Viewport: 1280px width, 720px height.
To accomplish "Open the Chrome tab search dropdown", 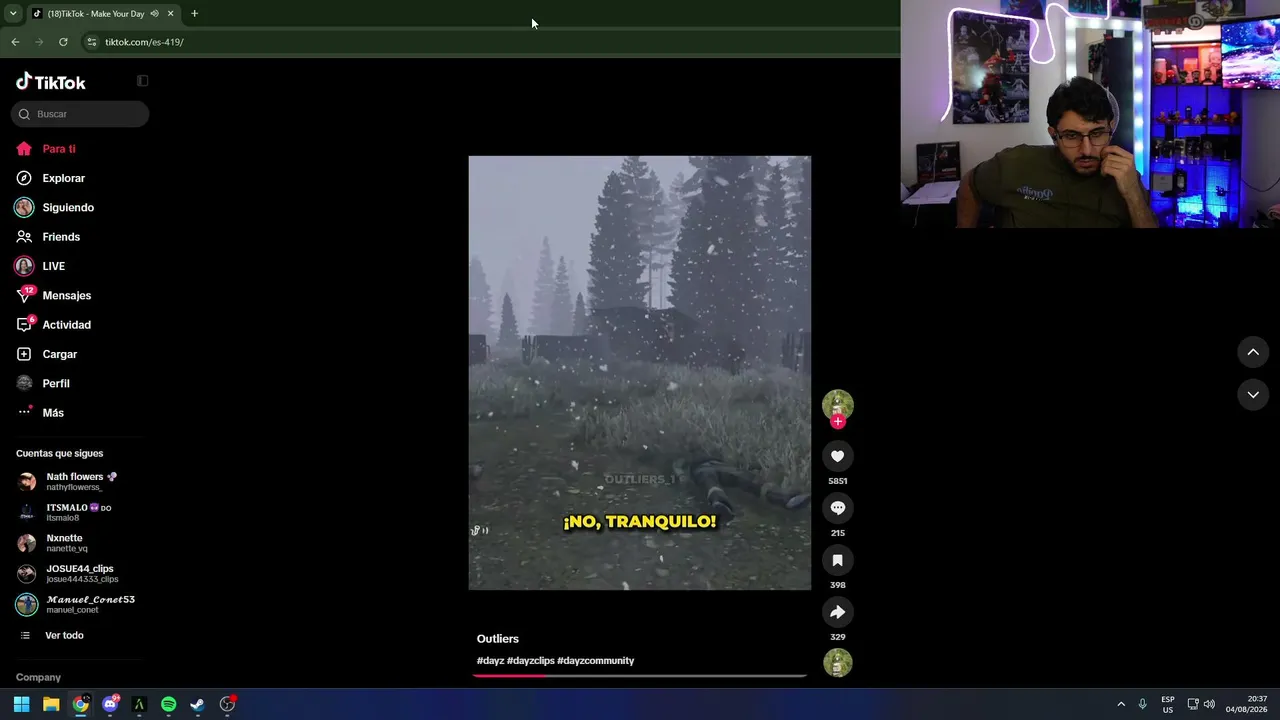I will 12,14.
